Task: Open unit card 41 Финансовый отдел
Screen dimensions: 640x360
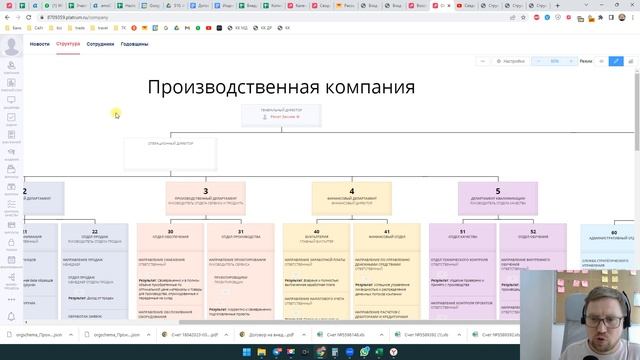Action: [387, 237]
